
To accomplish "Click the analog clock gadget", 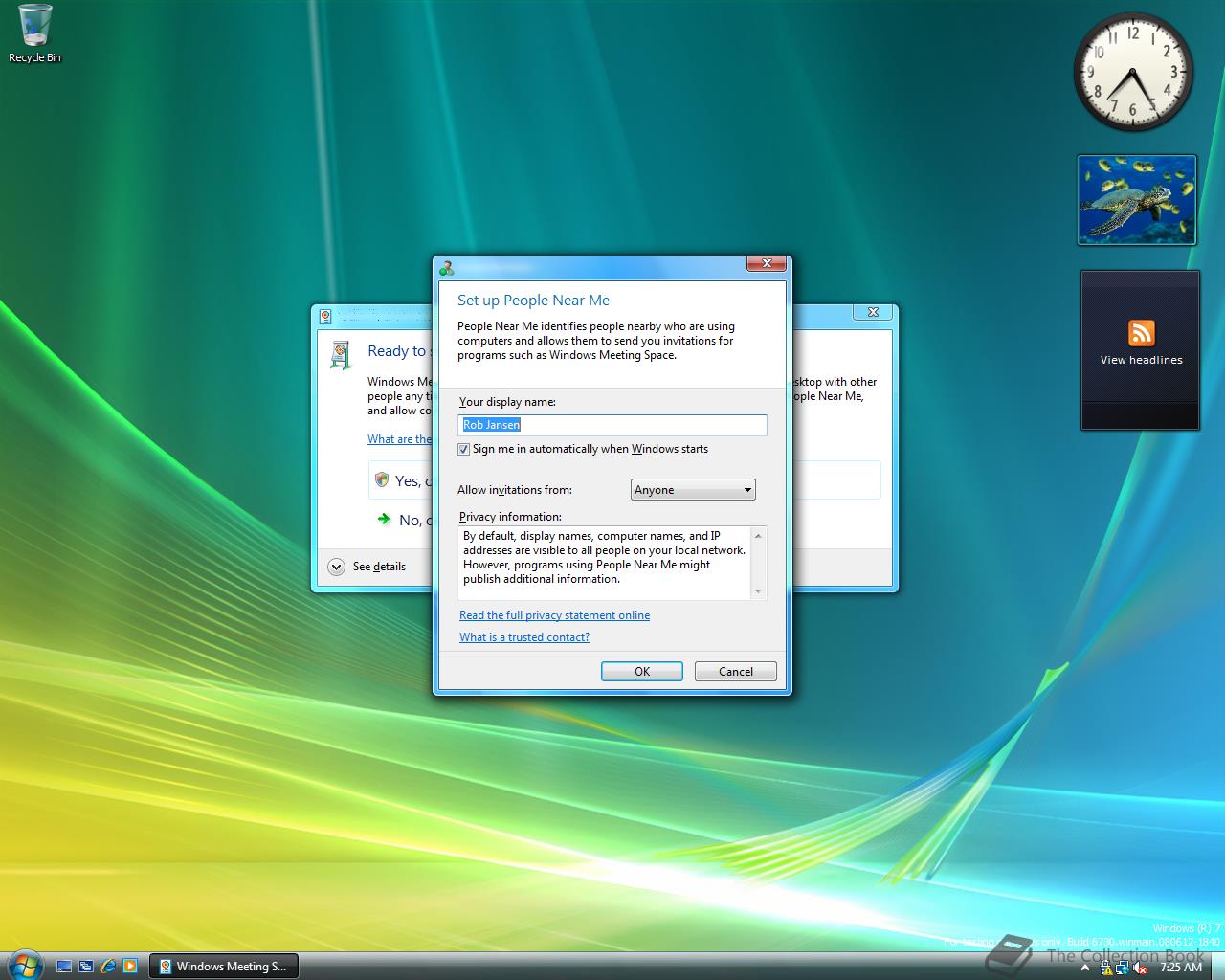I will pos(1134,73).
